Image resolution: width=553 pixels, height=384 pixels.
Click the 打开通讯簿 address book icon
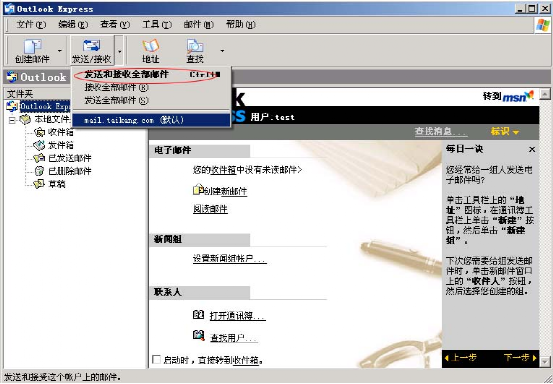[x=199, y=314]
